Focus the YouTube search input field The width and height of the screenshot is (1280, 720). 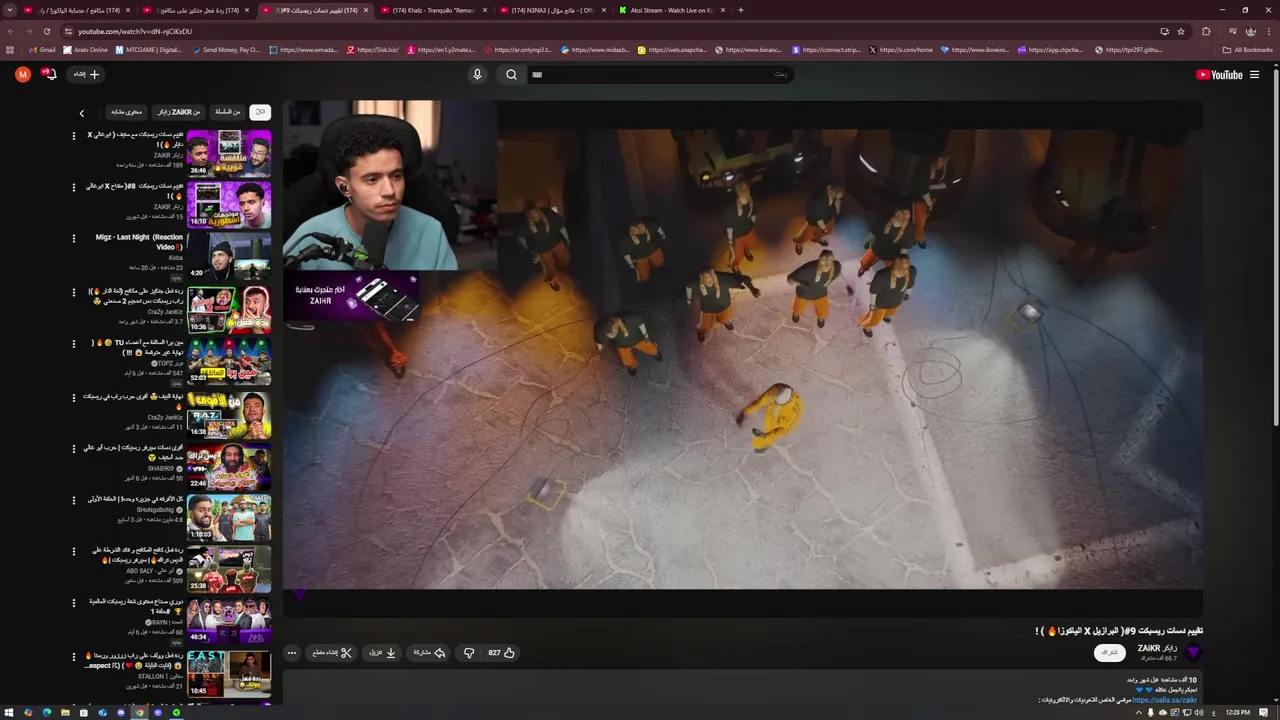click(660, 74)
